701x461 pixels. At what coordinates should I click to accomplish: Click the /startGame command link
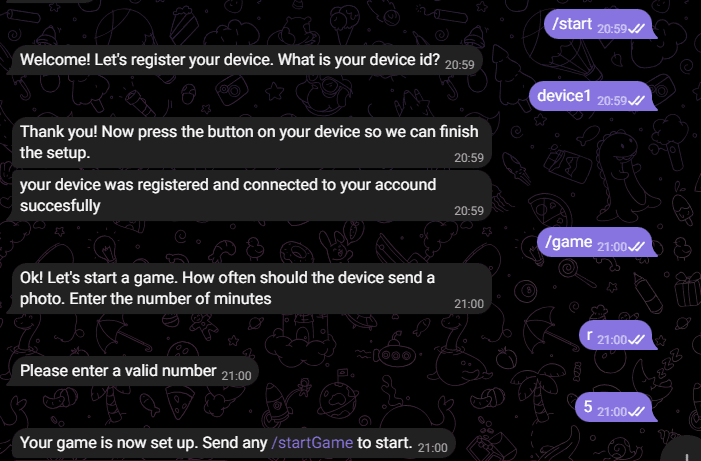[x=312, y=443]
